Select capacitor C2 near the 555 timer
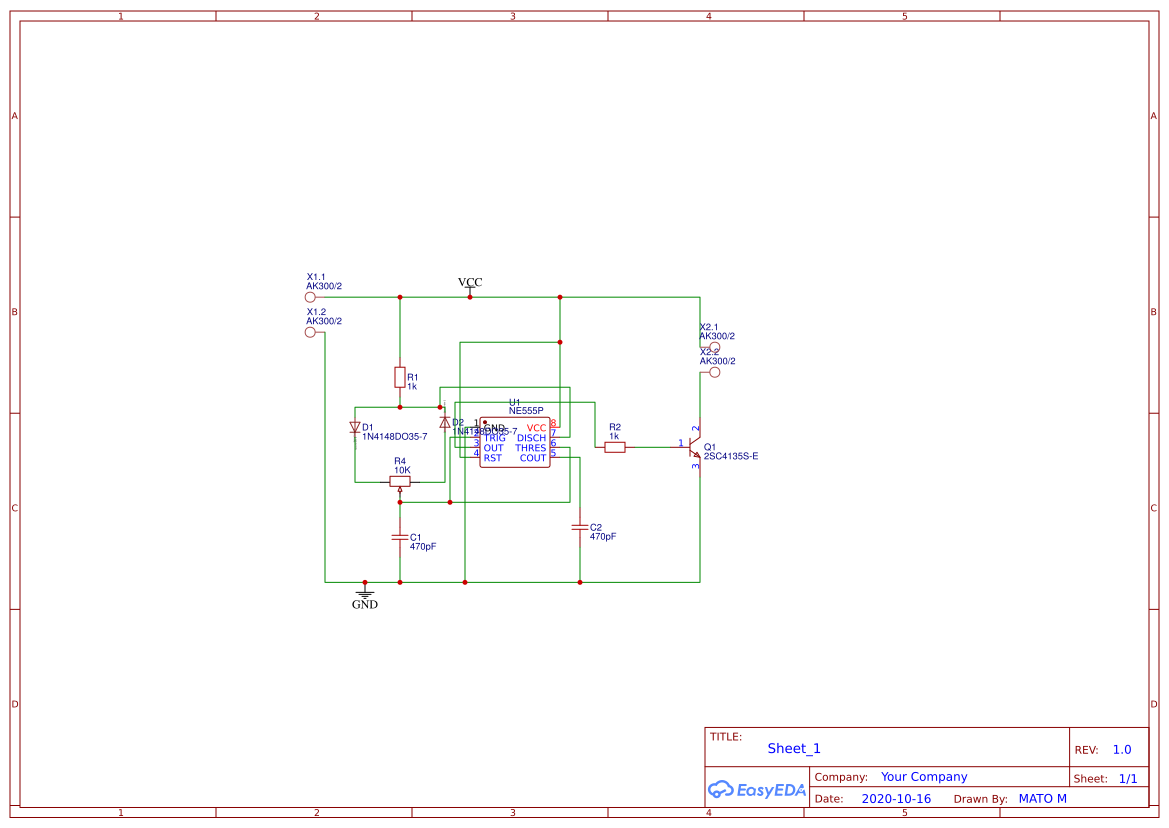 (580, 527)
